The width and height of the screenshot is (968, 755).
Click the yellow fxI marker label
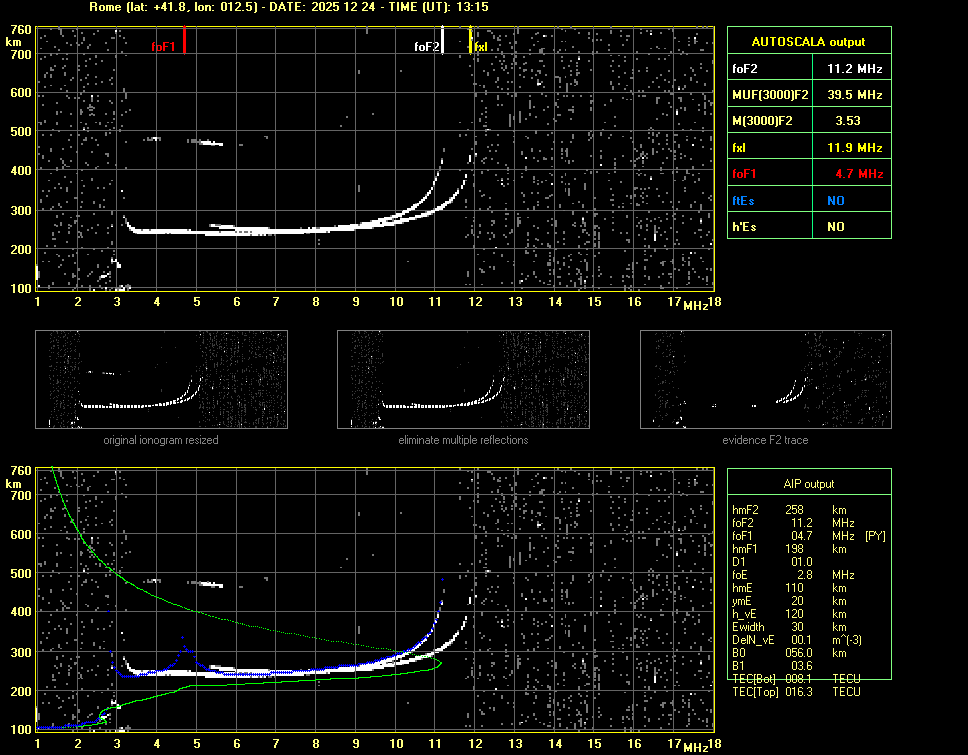click(481, 47)
